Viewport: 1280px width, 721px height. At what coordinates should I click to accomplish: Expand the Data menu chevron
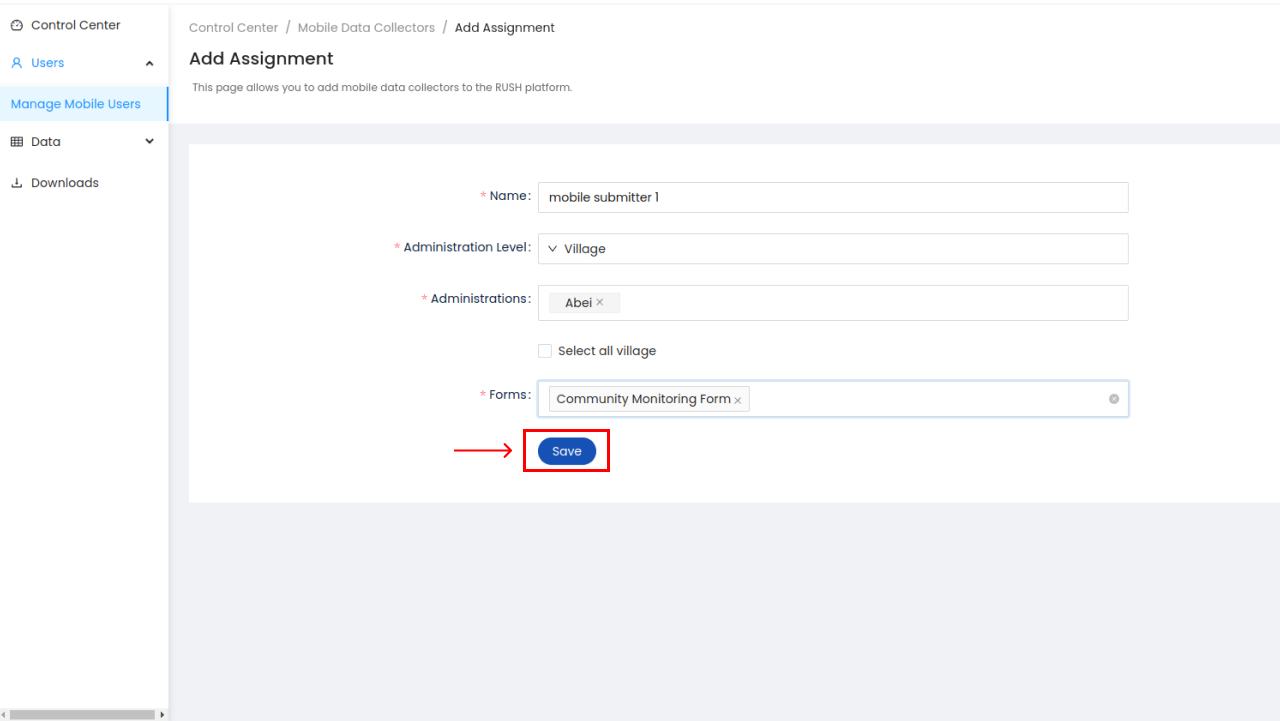click(x=150, y=142)
